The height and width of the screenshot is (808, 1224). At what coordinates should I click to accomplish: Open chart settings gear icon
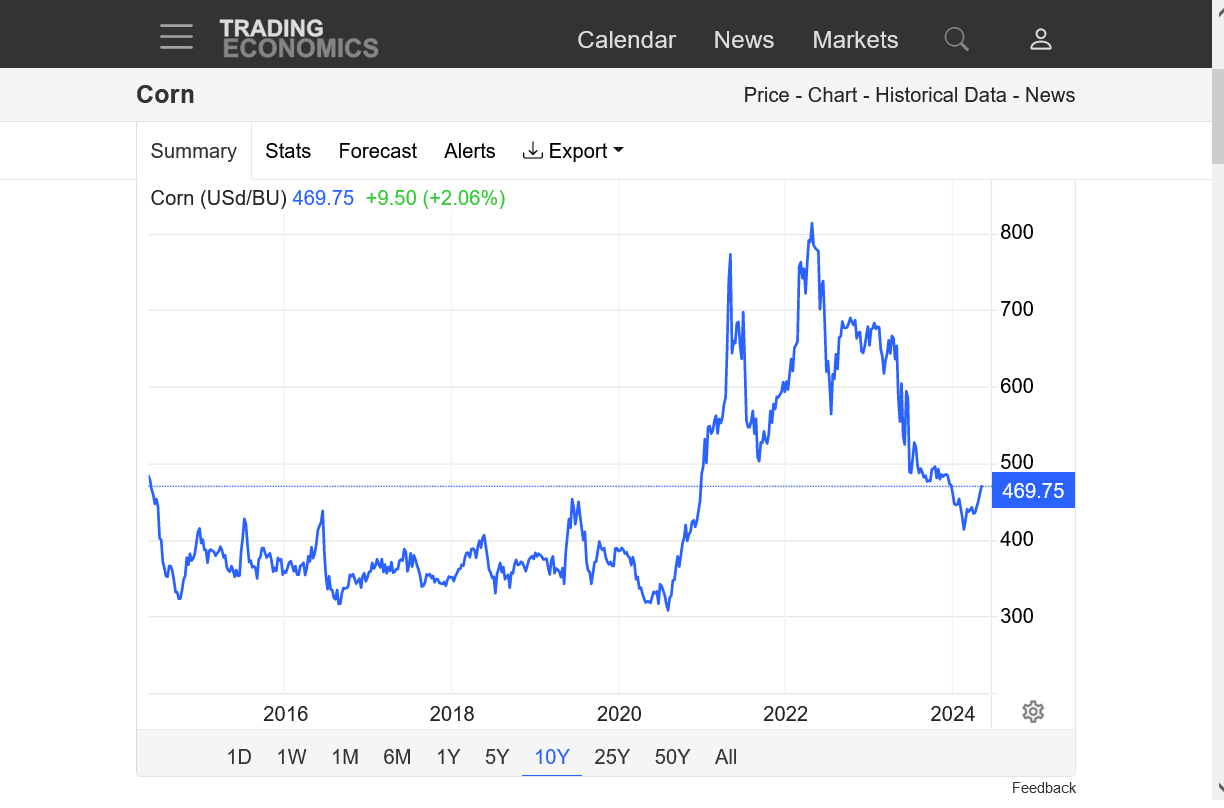pyautogui.click(x=1033, y=711)
